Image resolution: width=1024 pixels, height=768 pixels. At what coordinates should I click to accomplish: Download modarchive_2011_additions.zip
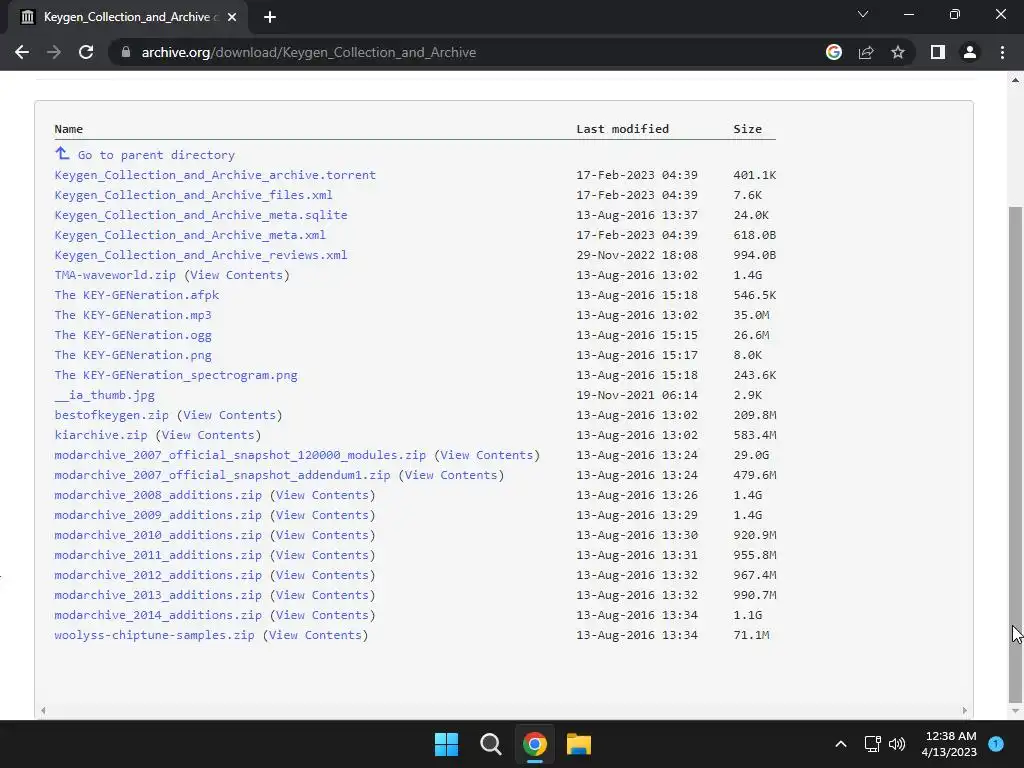coord(158,555)
